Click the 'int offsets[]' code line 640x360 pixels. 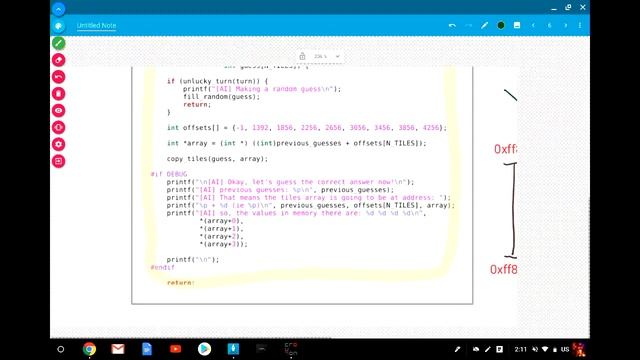(x=307, y=128)
